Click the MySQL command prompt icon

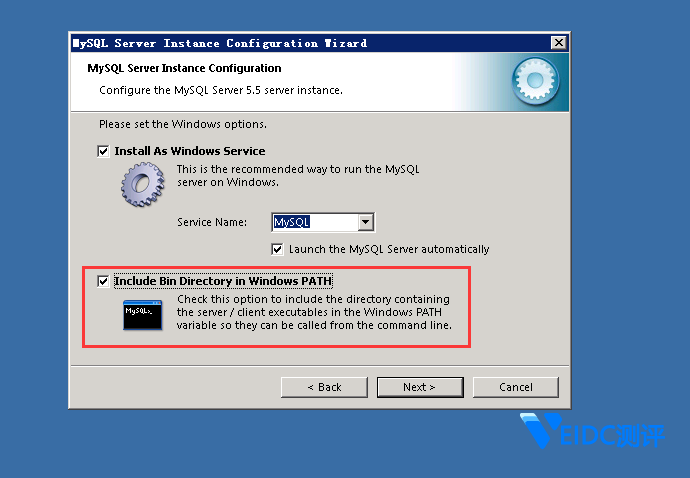142,314
